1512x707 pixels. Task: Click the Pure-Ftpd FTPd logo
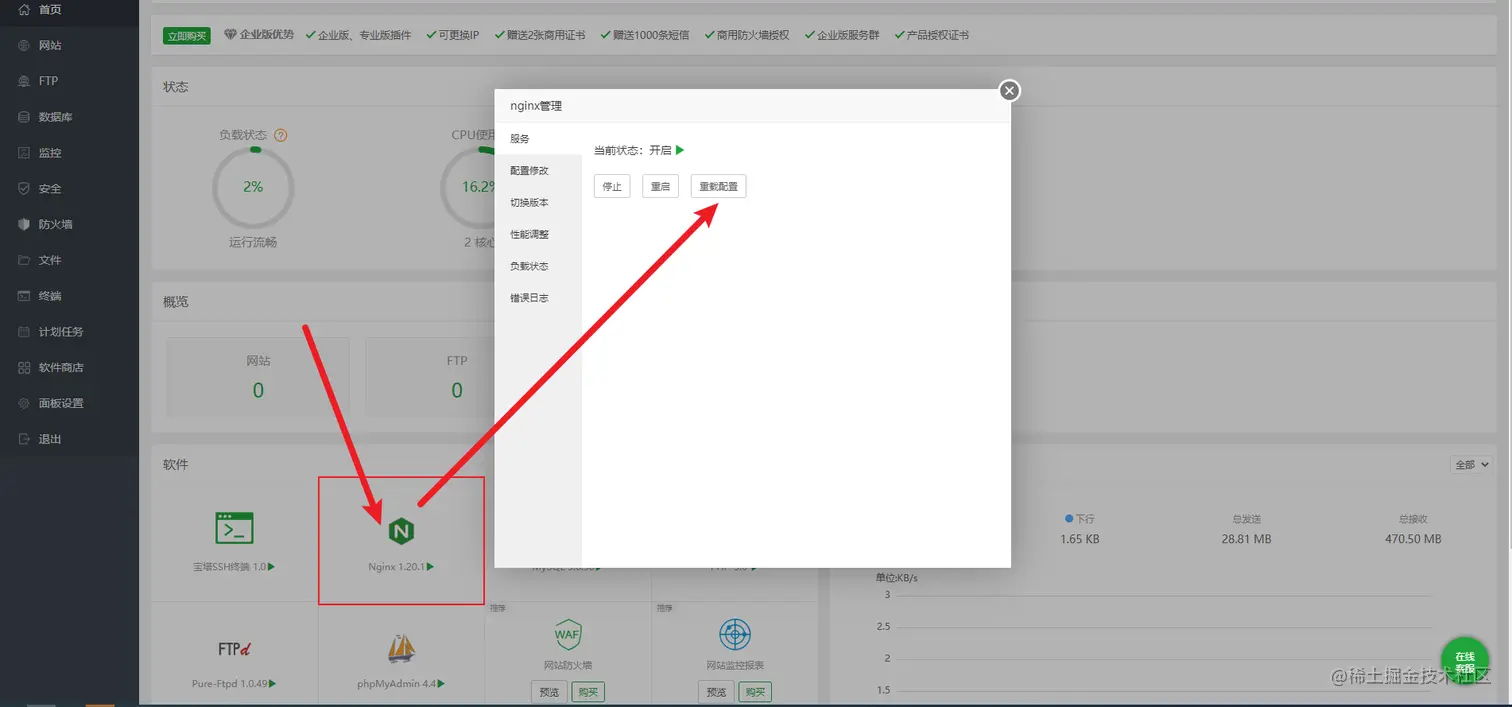[234, 649]
